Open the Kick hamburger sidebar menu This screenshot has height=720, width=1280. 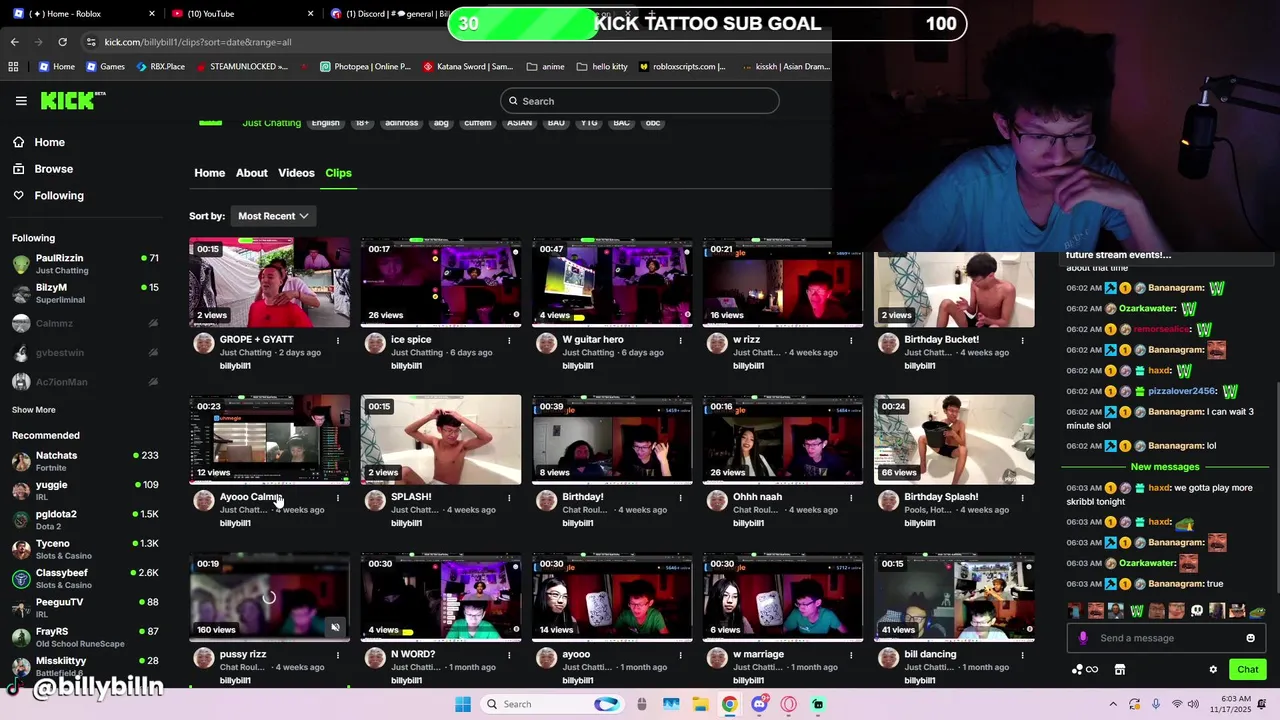pyautogui.click(x=21, y=101)
